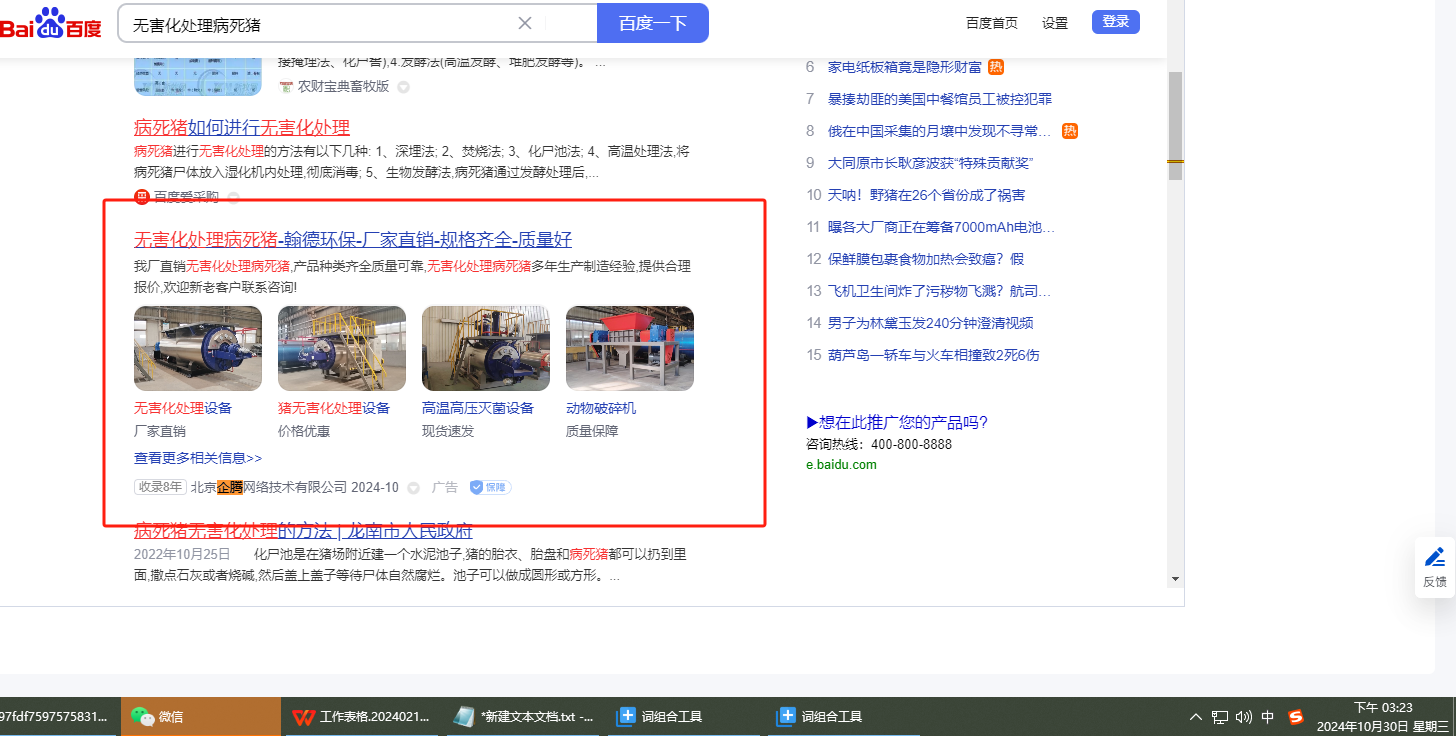
Task: Click 查看更多相关信息>> link
Action: point(198,458)
